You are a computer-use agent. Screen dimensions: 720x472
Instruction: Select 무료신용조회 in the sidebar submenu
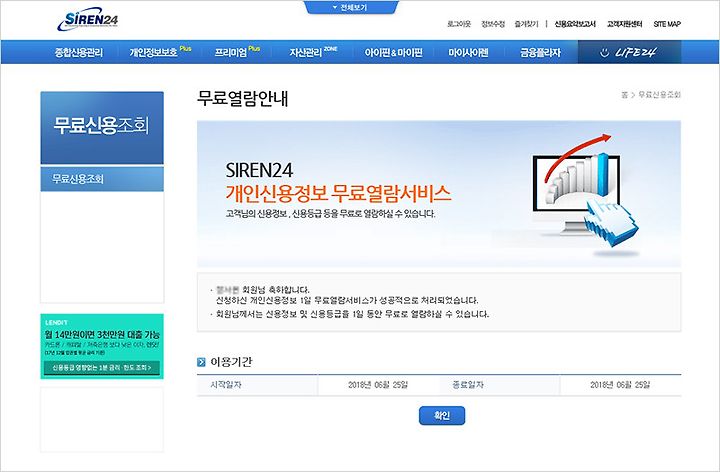(102, 179)
